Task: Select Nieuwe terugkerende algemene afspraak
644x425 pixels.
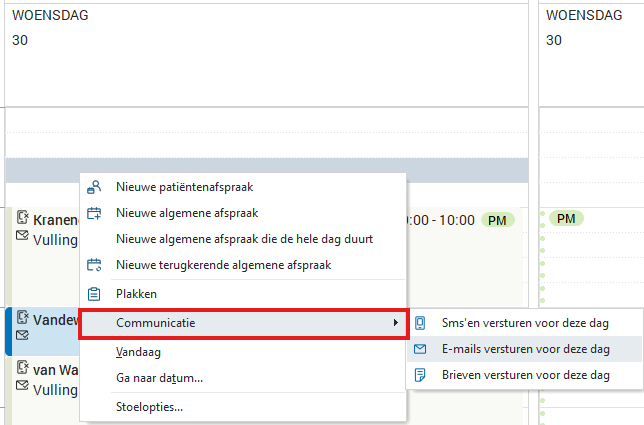Action: [x=223, y=265]
